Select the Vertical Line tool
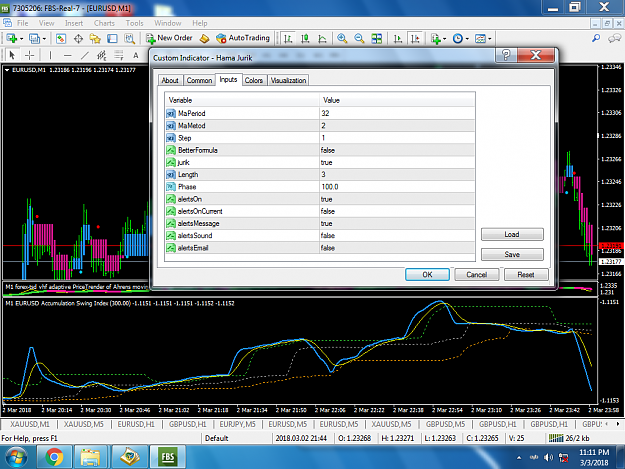The height and width of the screenshot is (469, 625). pyautogui.click(x=50, y=55)
